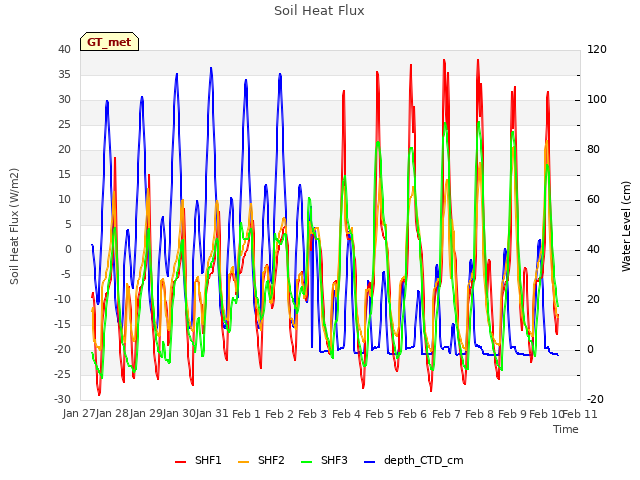Click the GT_met annotation badge
The height and width of the screenshot is (480, 640).
(x=109, y=42)
